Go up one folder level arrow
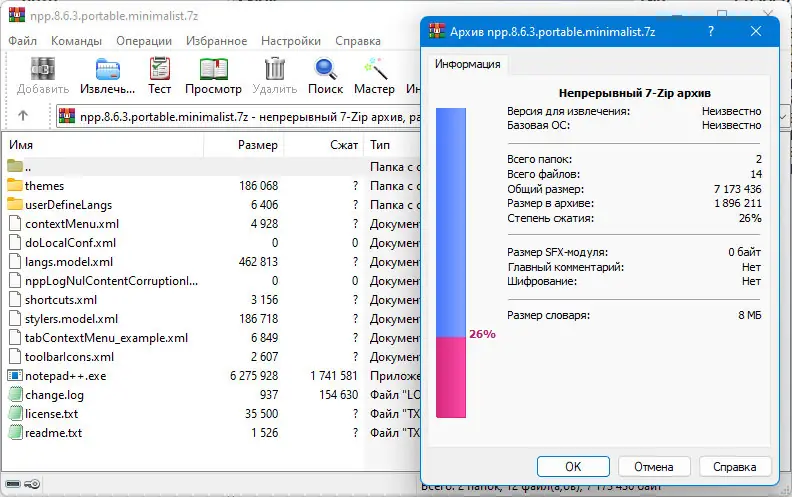The height and width of the screenshot is (497, 792). 23,116
